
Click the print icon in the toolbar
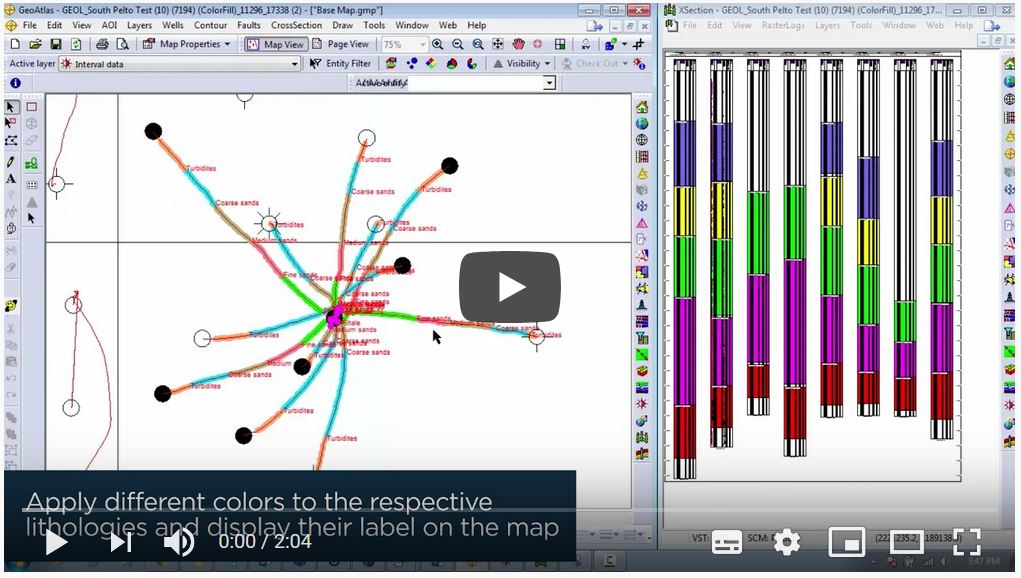click(102, 45)
